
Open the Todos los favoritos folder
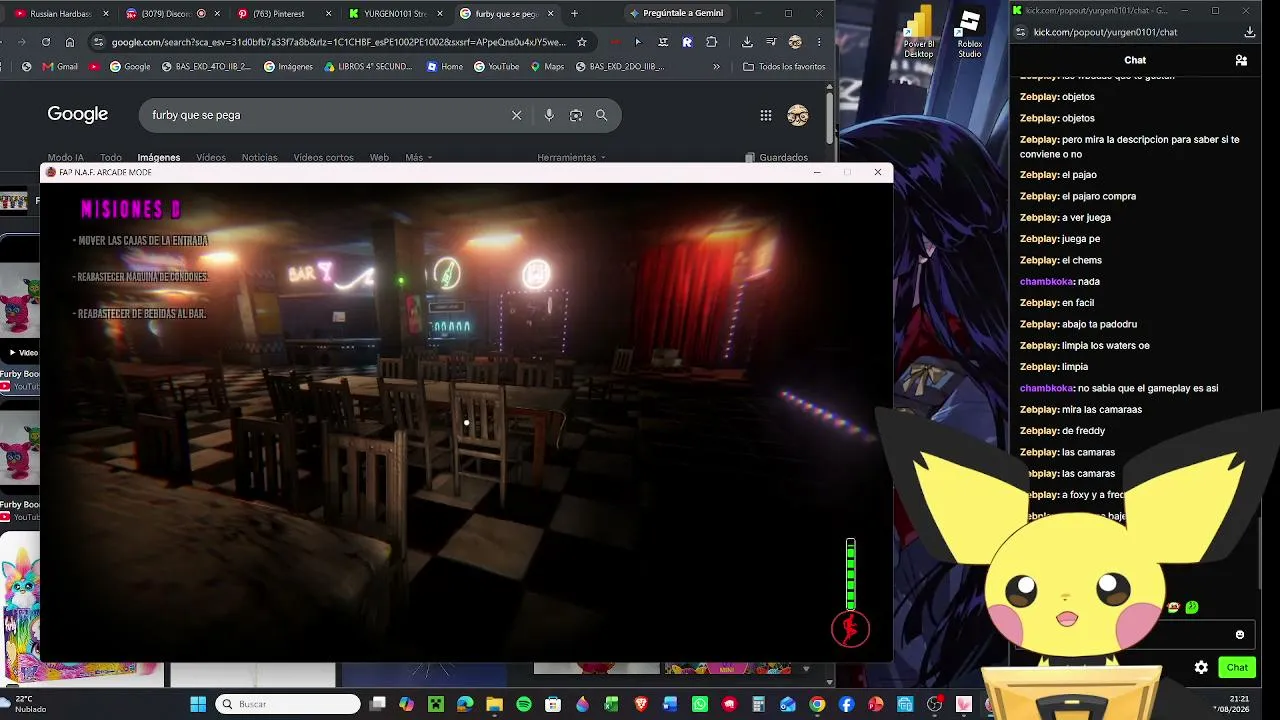click(785, 67)
